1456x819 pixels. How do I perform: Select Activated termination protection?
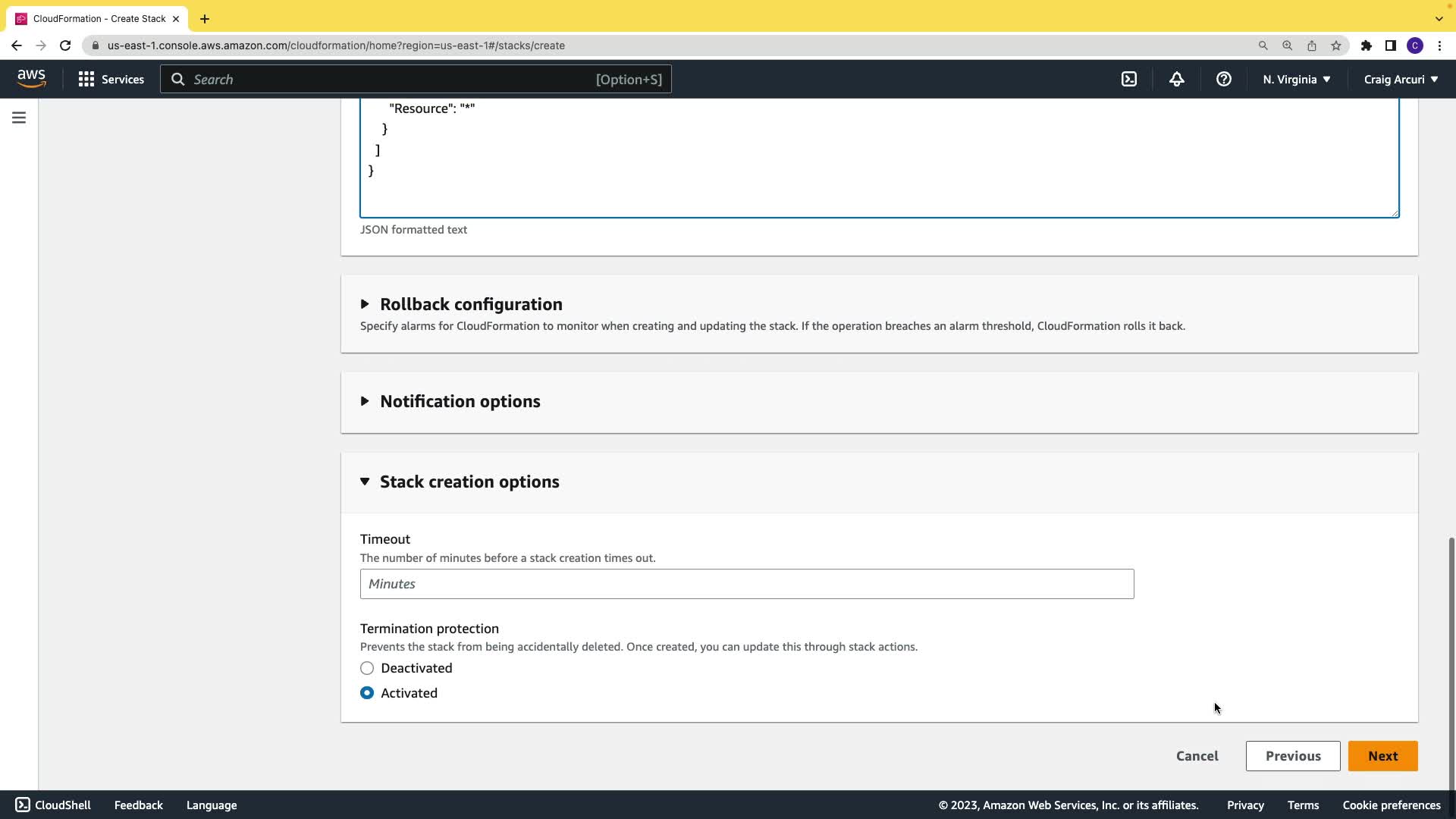[367, 693]
